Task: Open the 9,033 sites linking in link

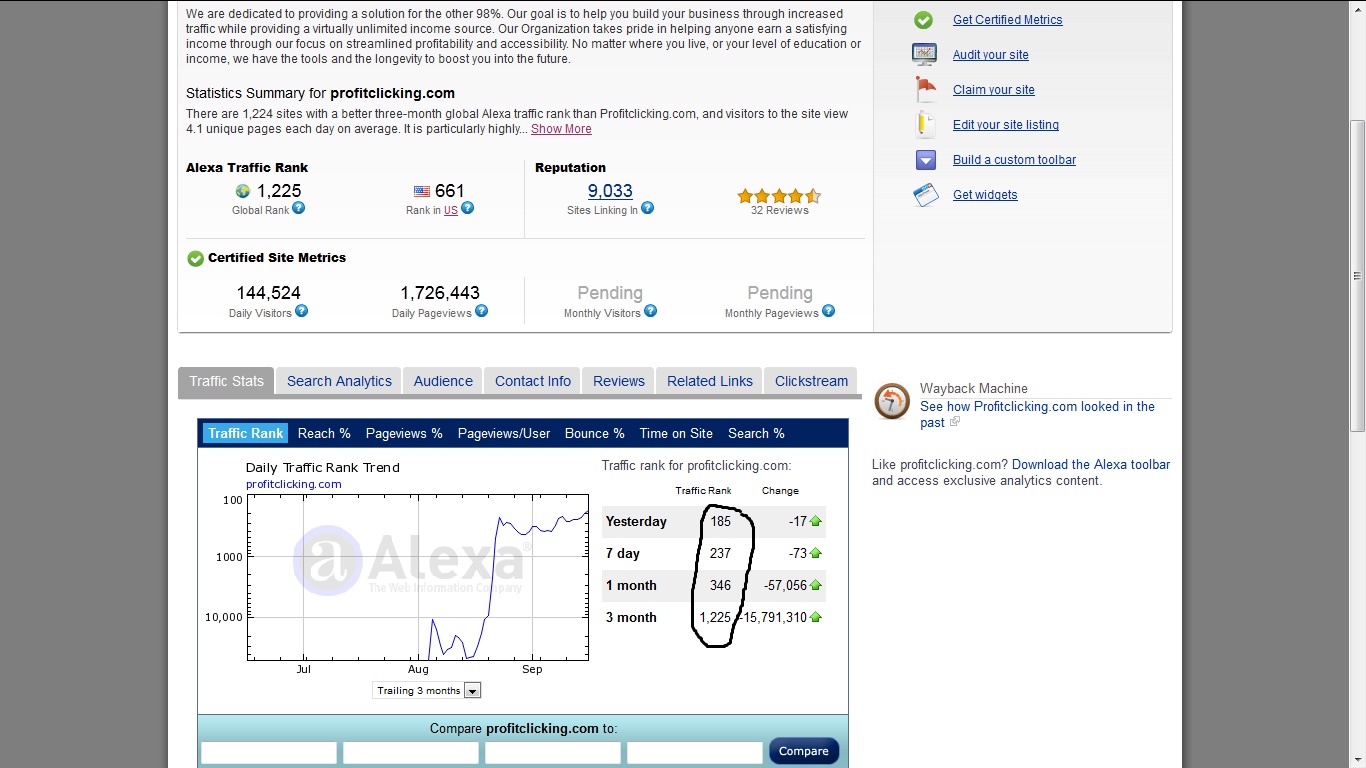Action: click(610, 191)
